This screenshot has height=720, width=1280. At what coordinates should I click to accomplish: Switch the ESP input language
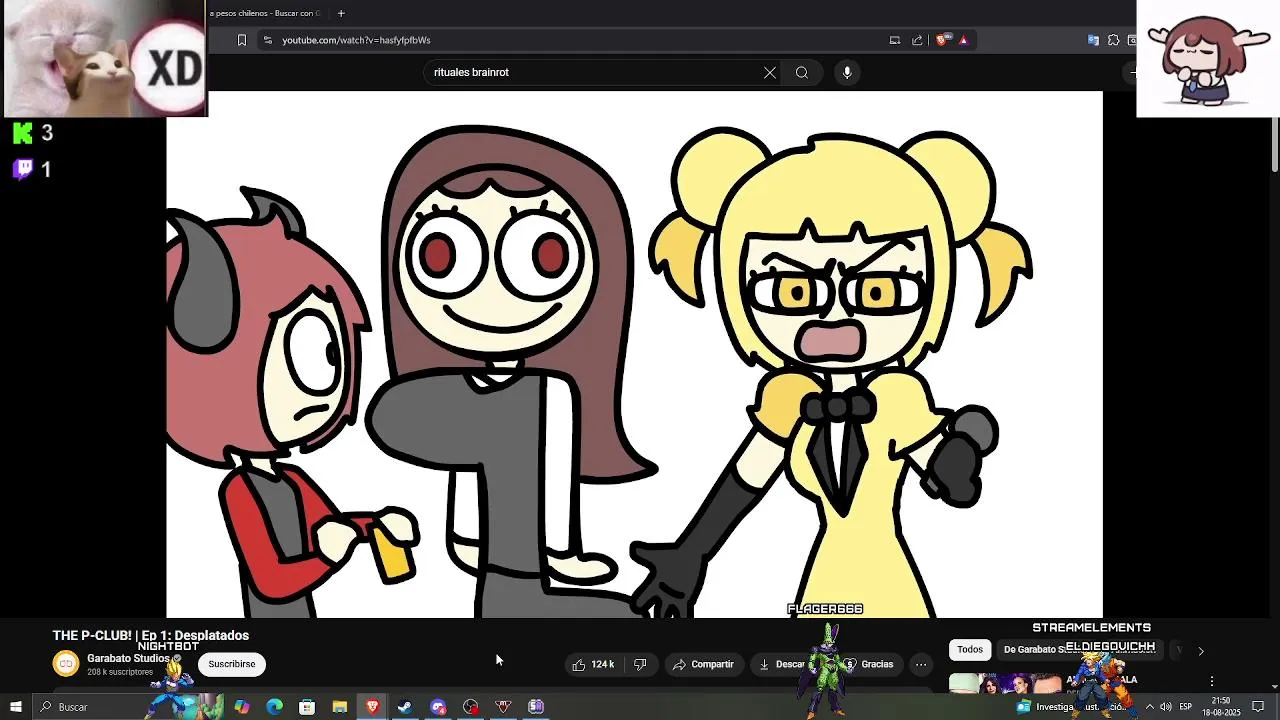1185,707
